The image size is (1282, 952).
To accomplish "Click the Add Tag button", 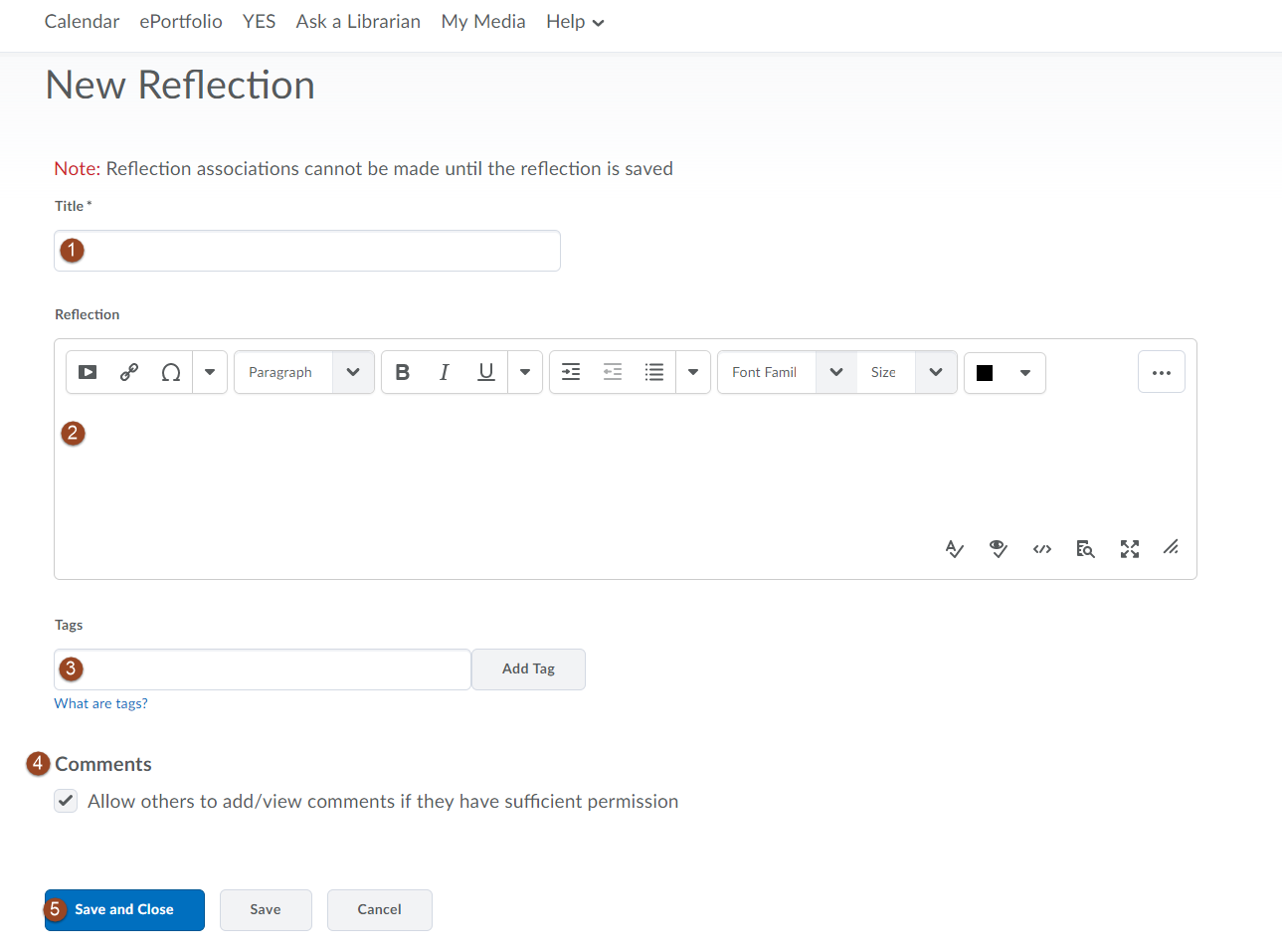I will click(x=528, y=669).
